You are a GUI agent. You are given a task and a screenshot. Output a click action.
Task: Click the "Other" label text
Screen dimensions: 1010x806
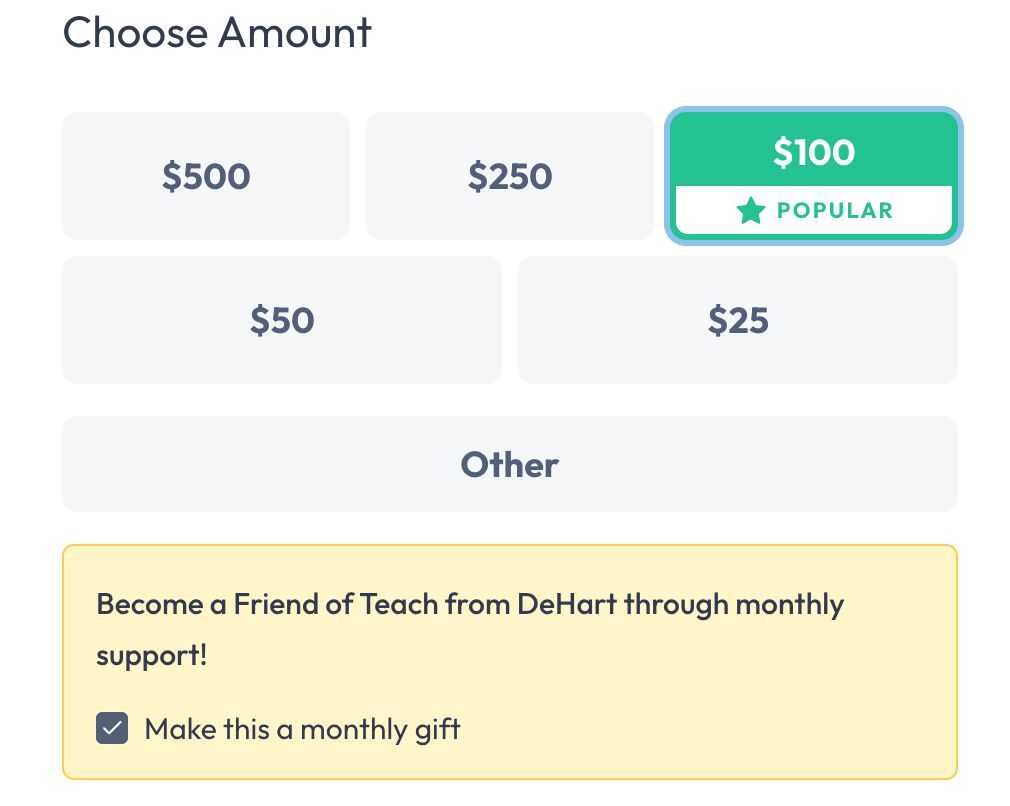510,465
